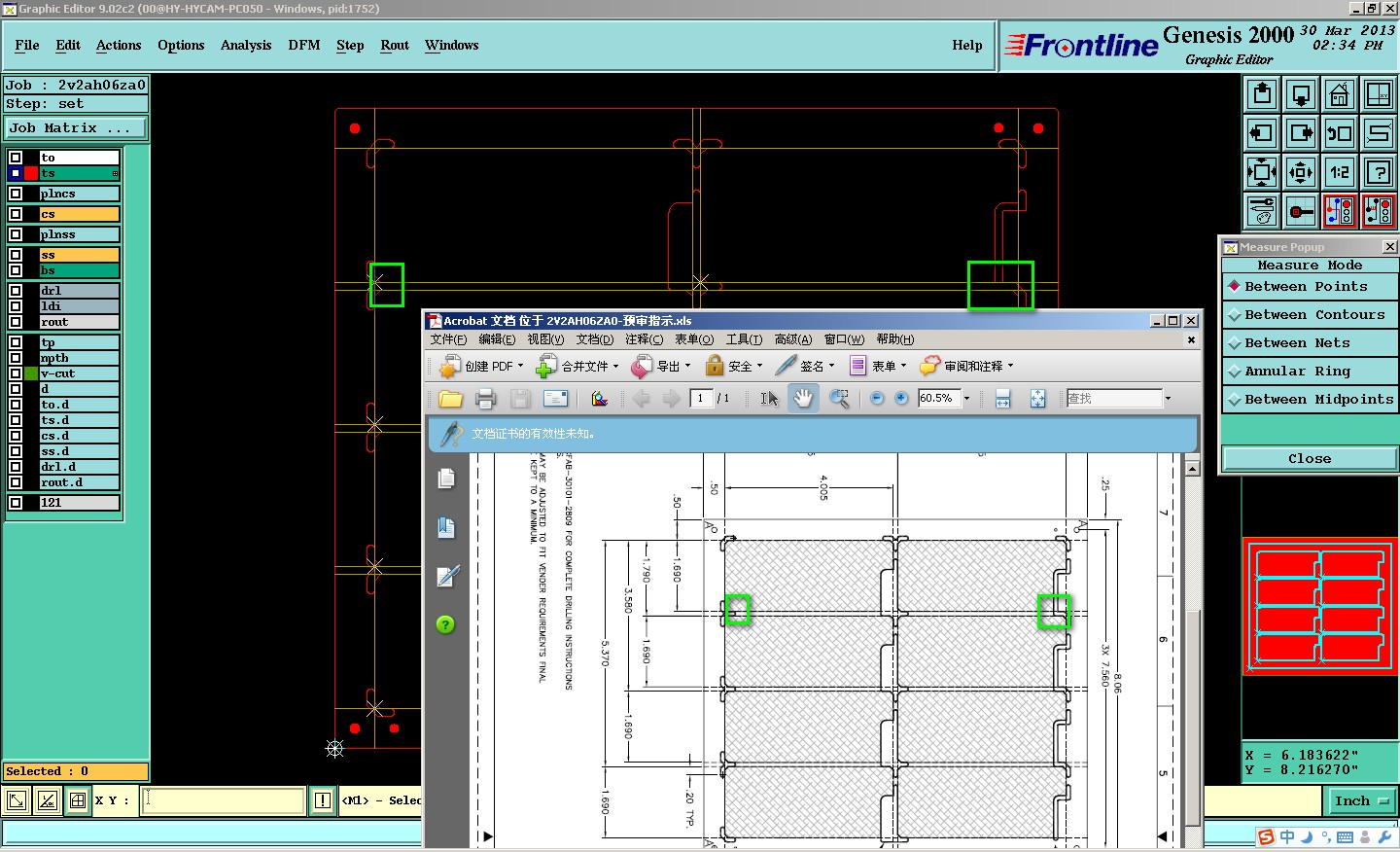
Task: Click the pan left view icon
Action: pyautogui.click(x=1262, y=133)
